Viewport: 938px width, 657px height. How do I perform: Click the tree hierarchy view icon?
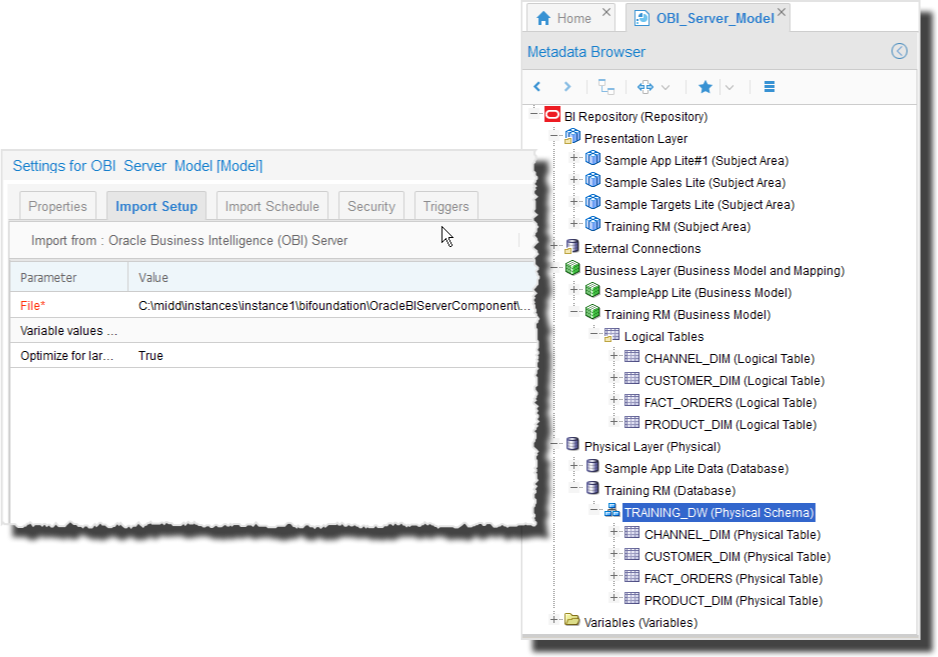[606, 87]
